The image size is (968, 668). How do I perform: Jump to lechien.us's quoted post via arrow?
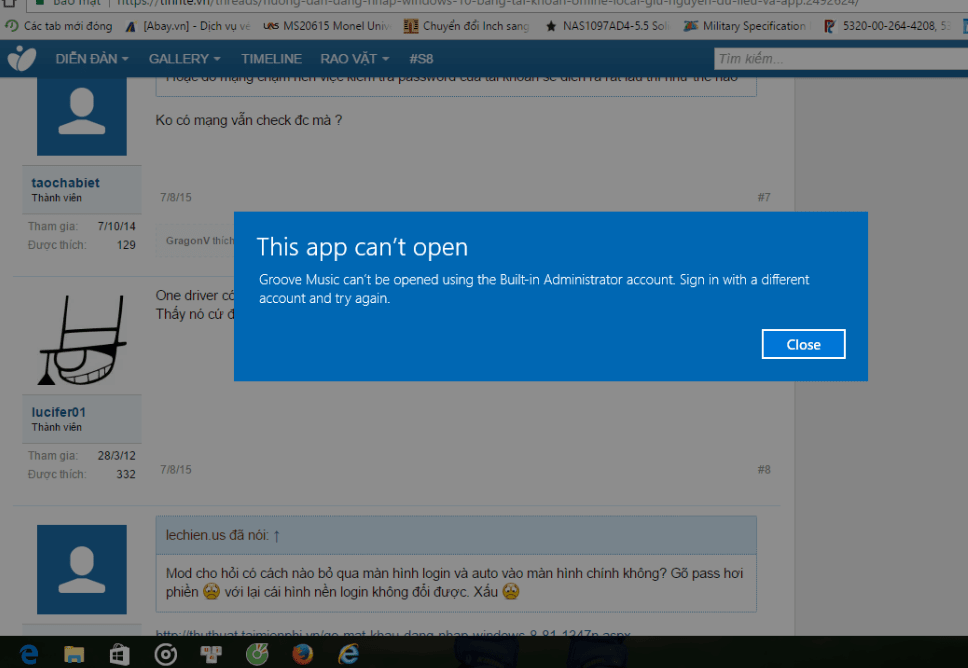[277, 536]
